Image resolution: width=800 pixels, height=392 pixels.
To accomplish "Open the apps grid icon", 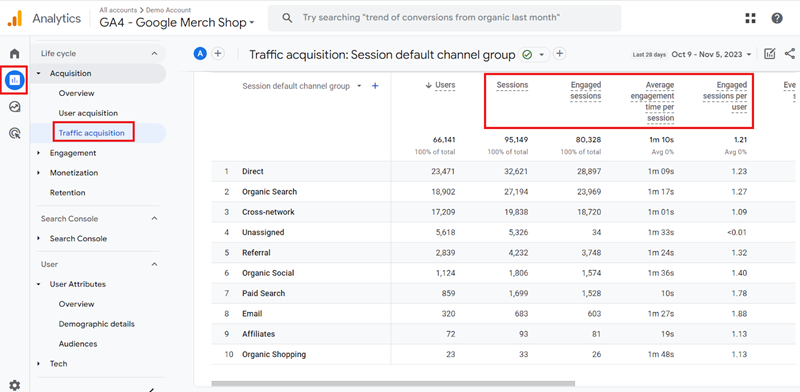I will (750, 18).
